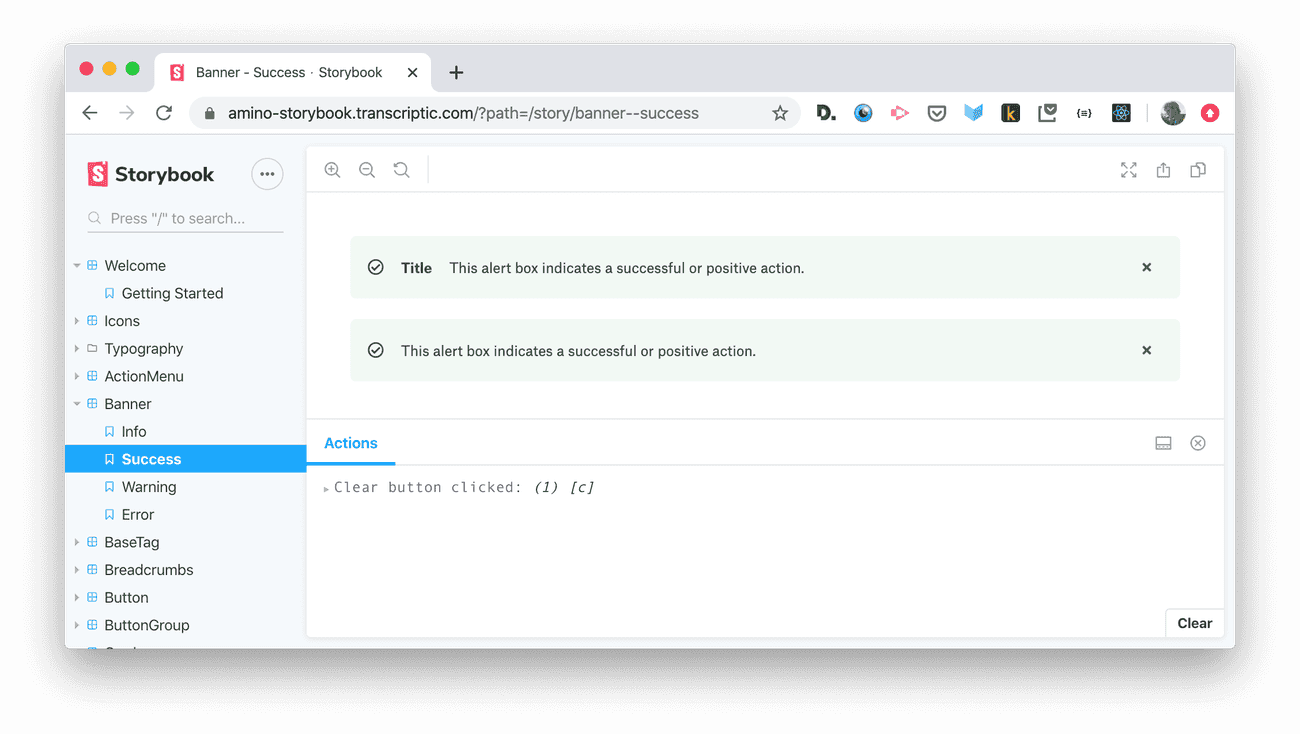Click the zoom in magnifier icon
The height and width of the screenshot is (734, 1300).
333,170
